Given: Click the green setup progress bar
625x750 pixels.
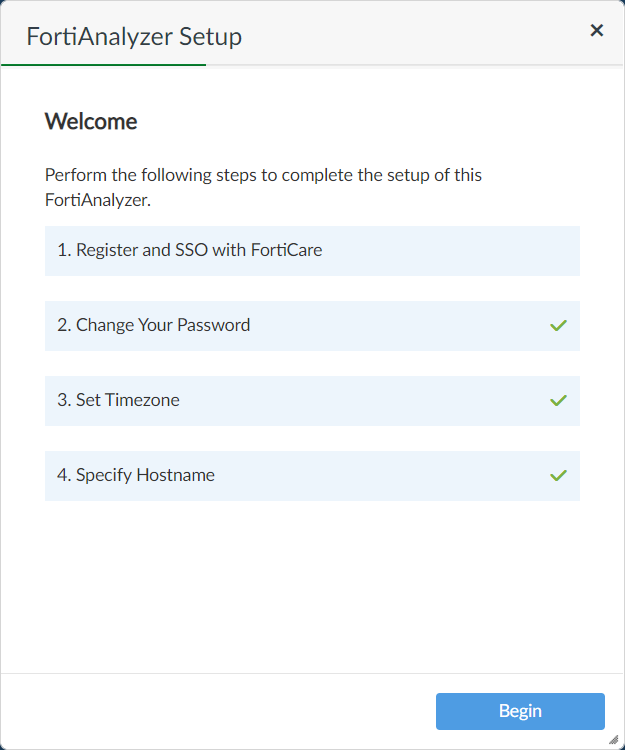Looking at the screenshot, I should (104, 65).
